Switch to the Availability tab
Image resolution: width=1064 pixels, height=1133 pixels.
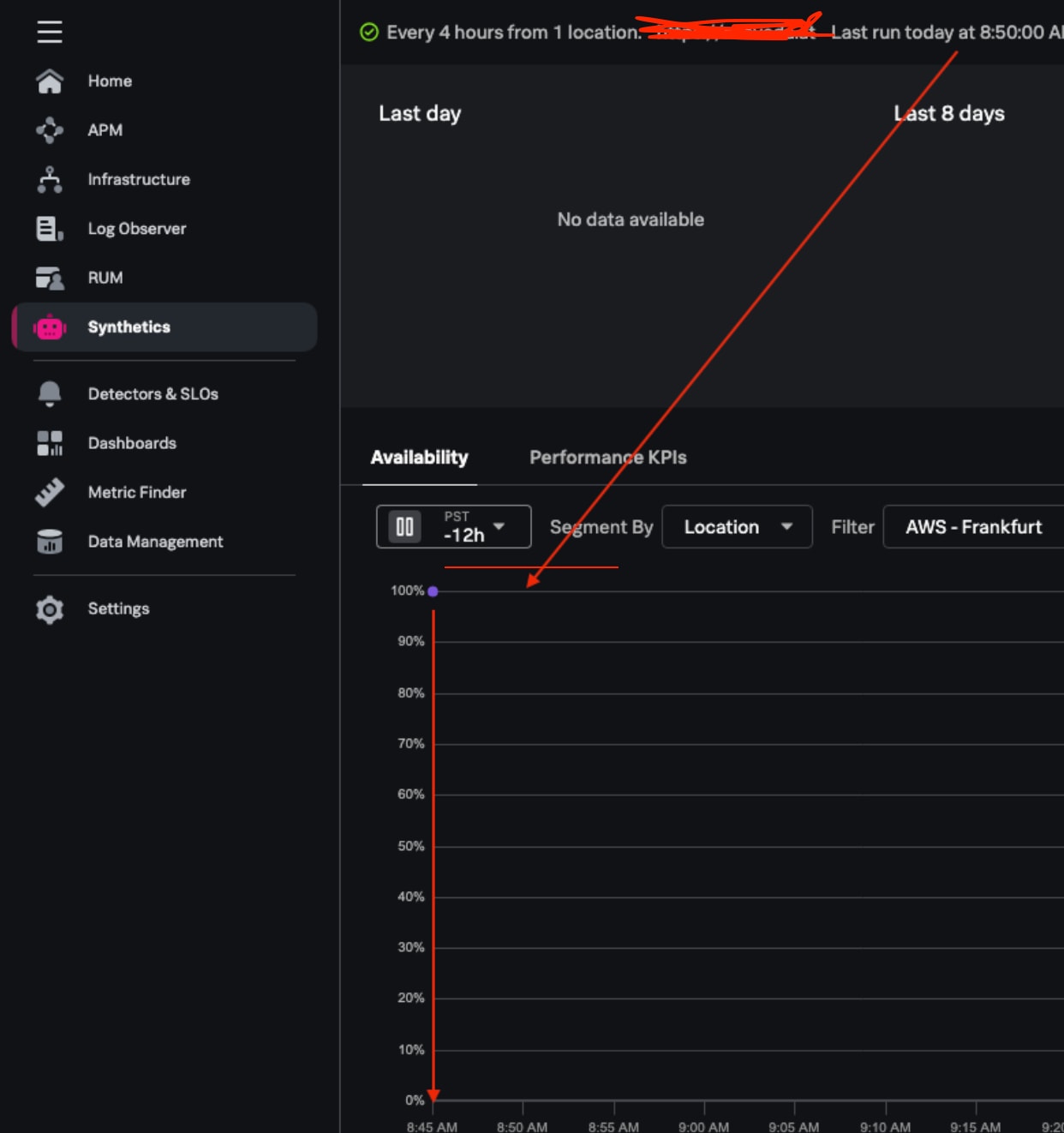click(419, 458)
